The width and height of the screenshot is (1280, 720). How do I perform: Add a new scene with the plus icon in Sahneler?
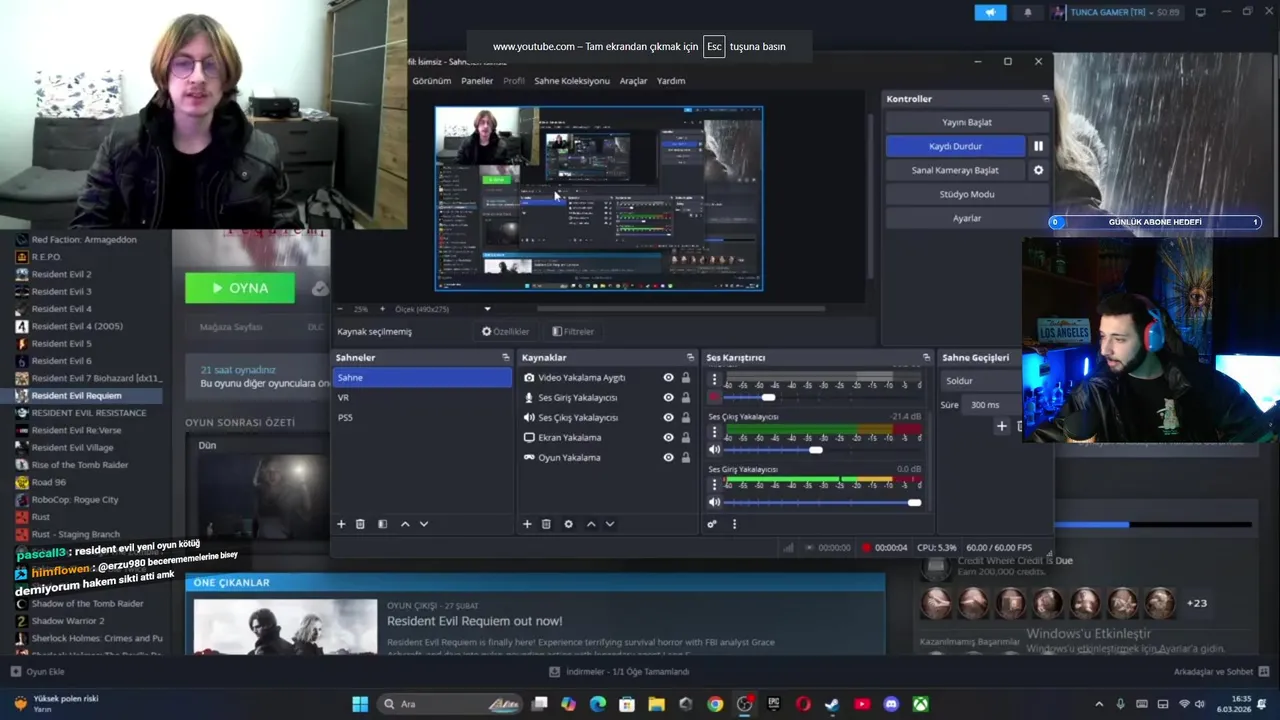click(x=341, y=524)
